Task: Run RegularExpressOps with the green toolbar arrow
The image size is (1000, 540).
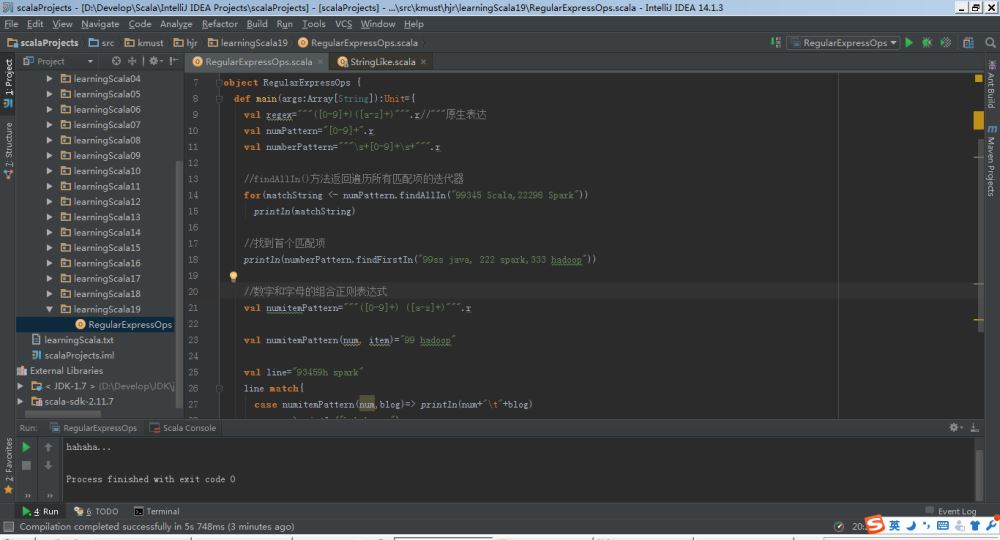Action: coord(909,43)
